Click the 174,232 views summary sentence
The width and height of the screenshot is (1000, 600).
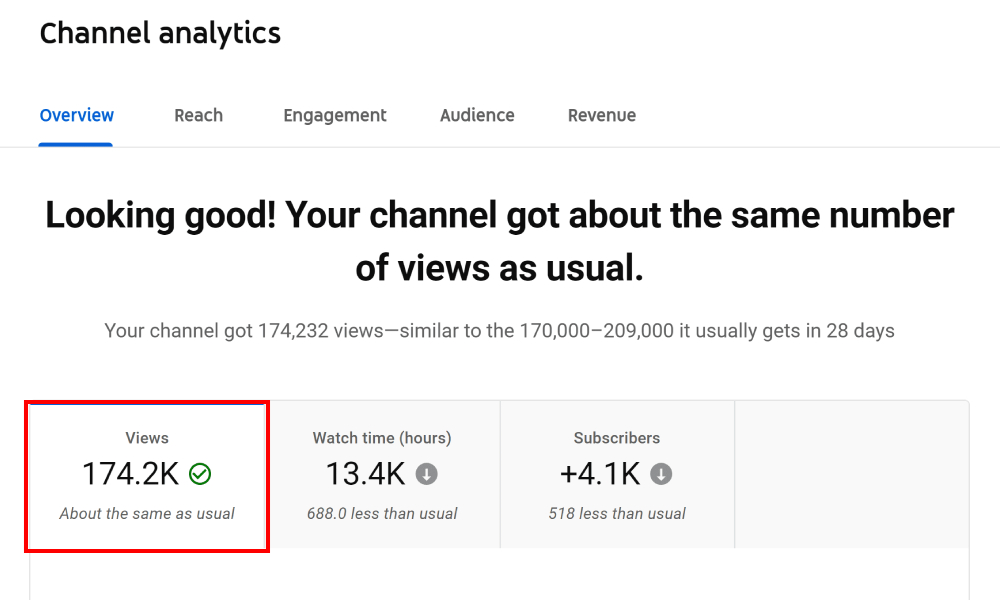500,330
